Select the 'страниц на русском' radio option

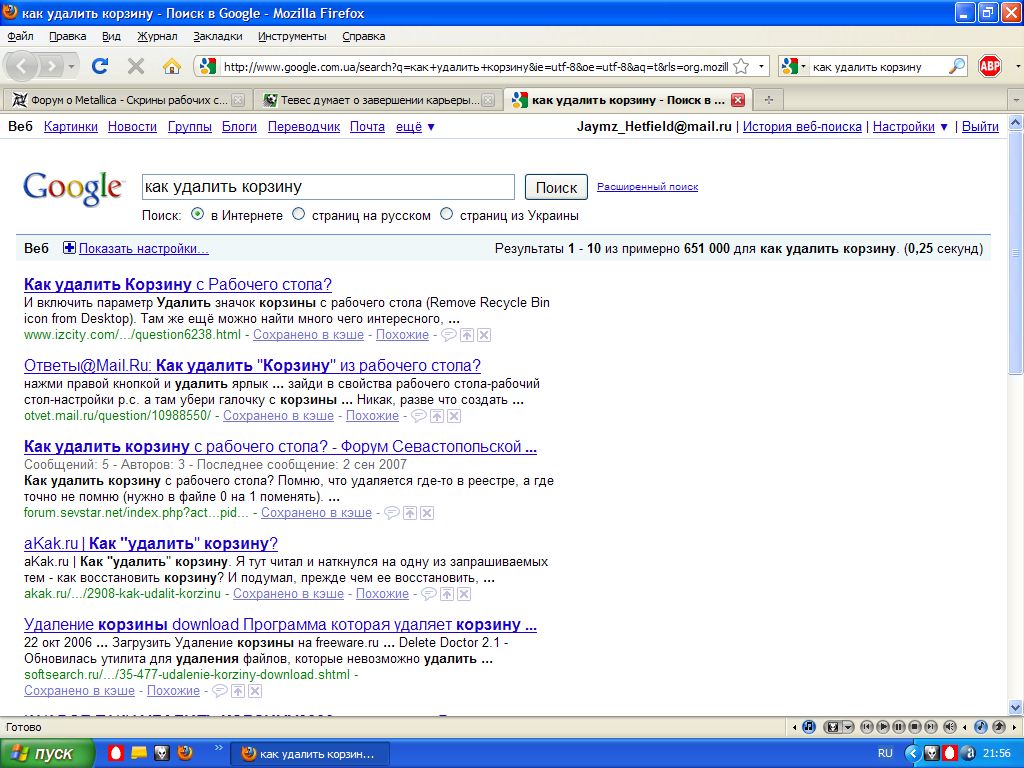[x=299, y=214]
